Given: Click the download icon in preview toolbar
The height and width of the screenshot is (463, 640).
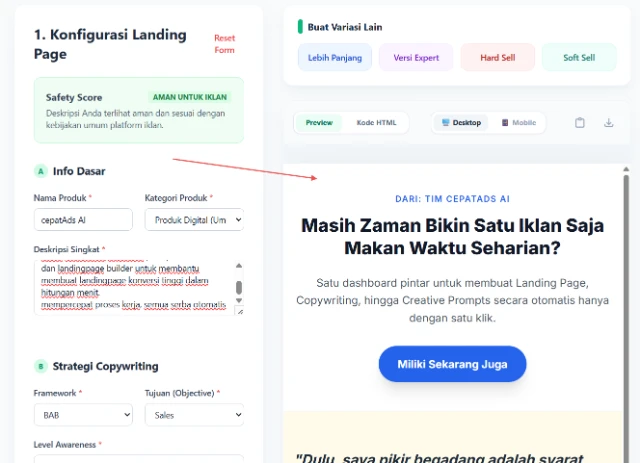Looking at the screenshot, I should click(x=609, y=122).
